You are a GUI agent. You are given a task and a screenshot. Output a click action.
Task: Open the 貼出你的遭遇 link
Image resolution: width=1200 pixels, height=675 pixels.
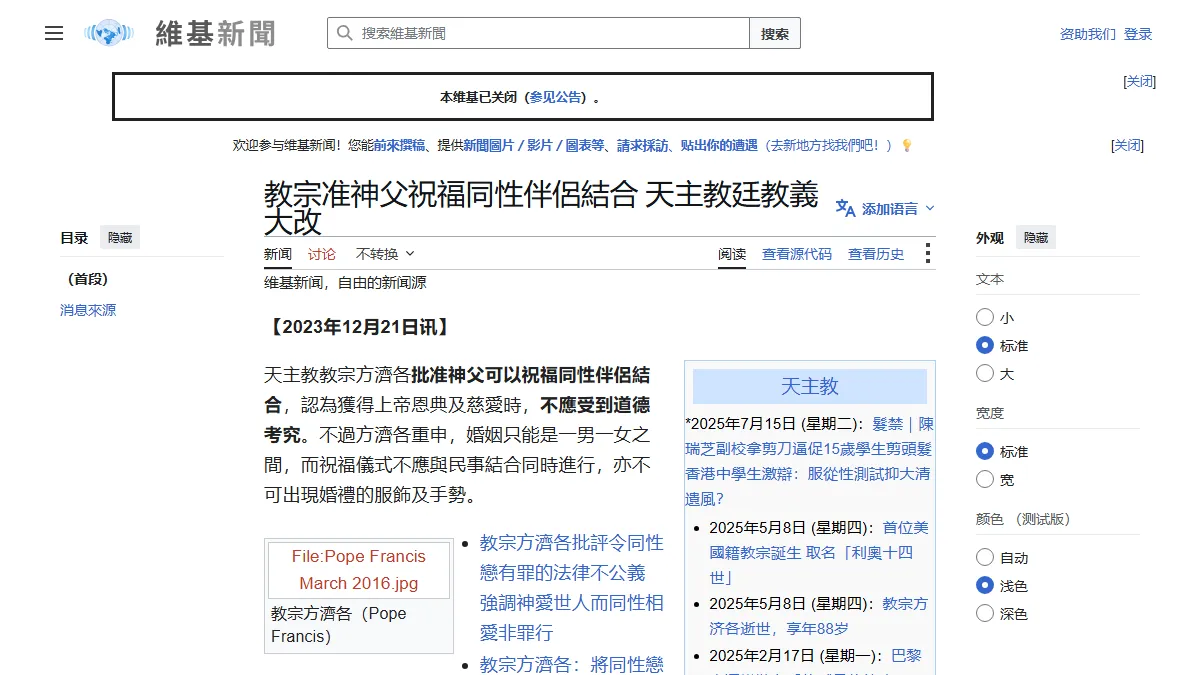click(719, 145)
